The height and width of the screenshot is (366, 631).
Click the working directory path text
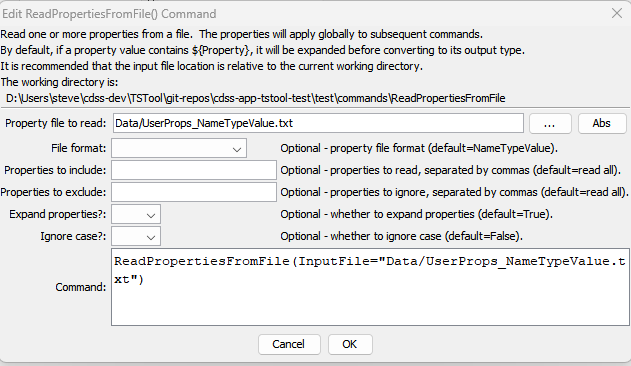coord(256,98)
